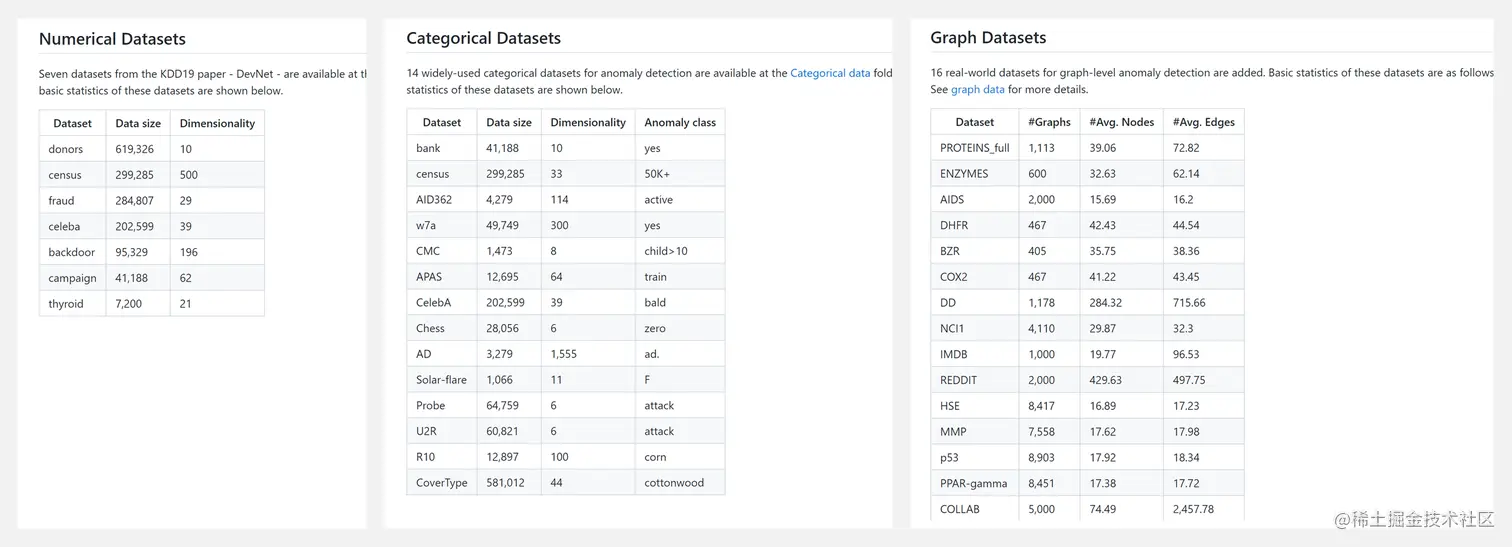This screenshot has width=1512, height=547.
Task: Select the PPAR-gamma row name
Action: (973, 483)
